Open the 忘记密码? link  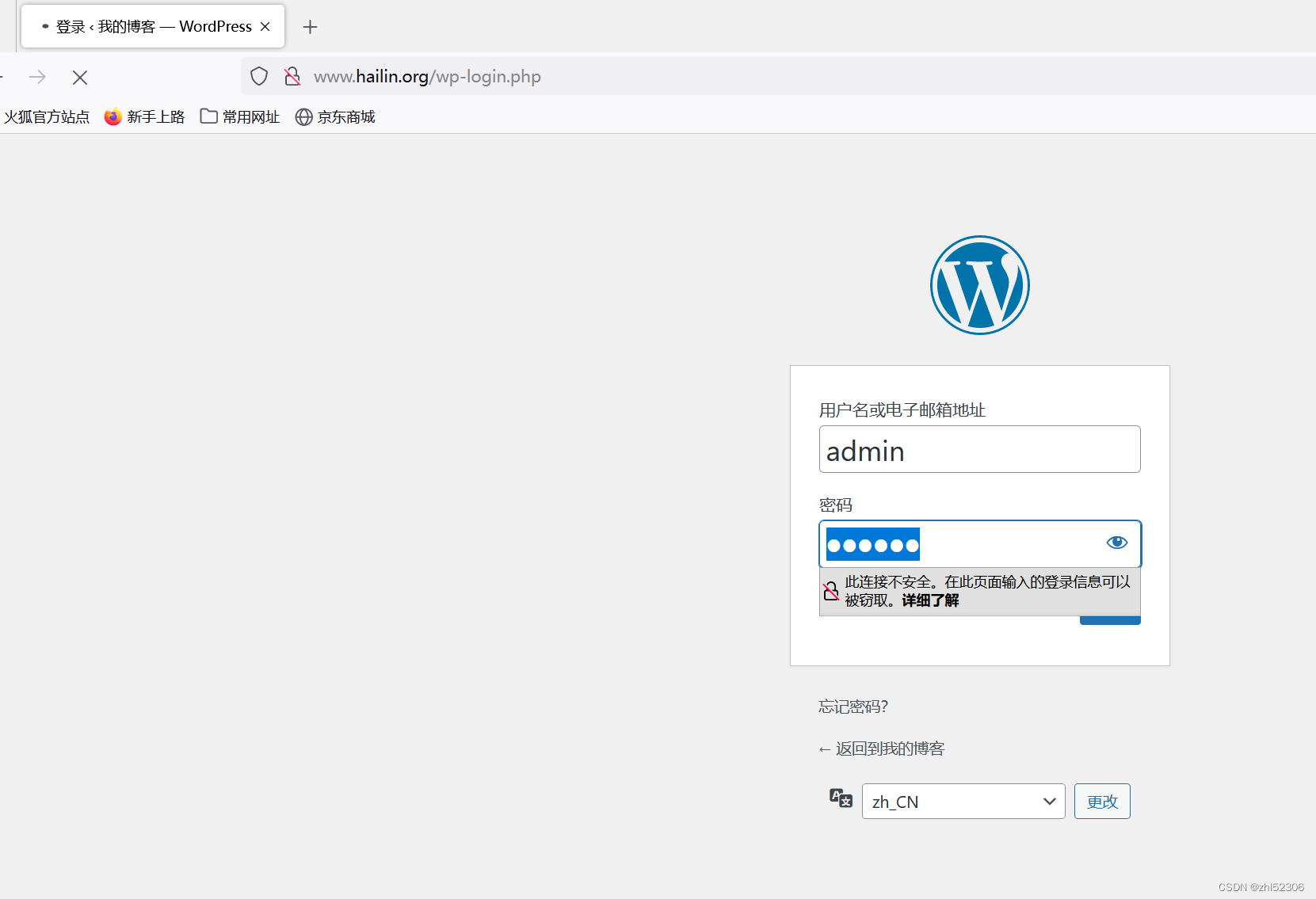(853, 707)
